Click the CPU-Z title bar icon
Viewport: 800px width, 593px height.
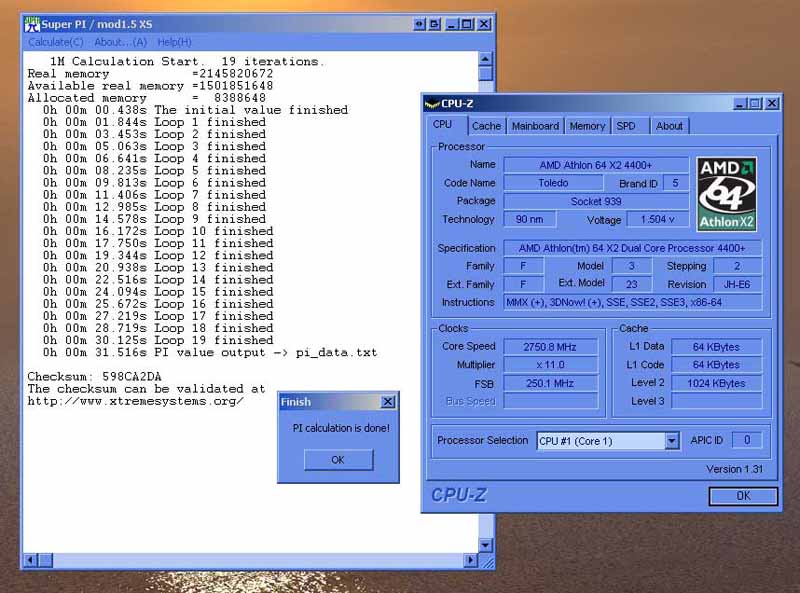click(x=432, y=104)
